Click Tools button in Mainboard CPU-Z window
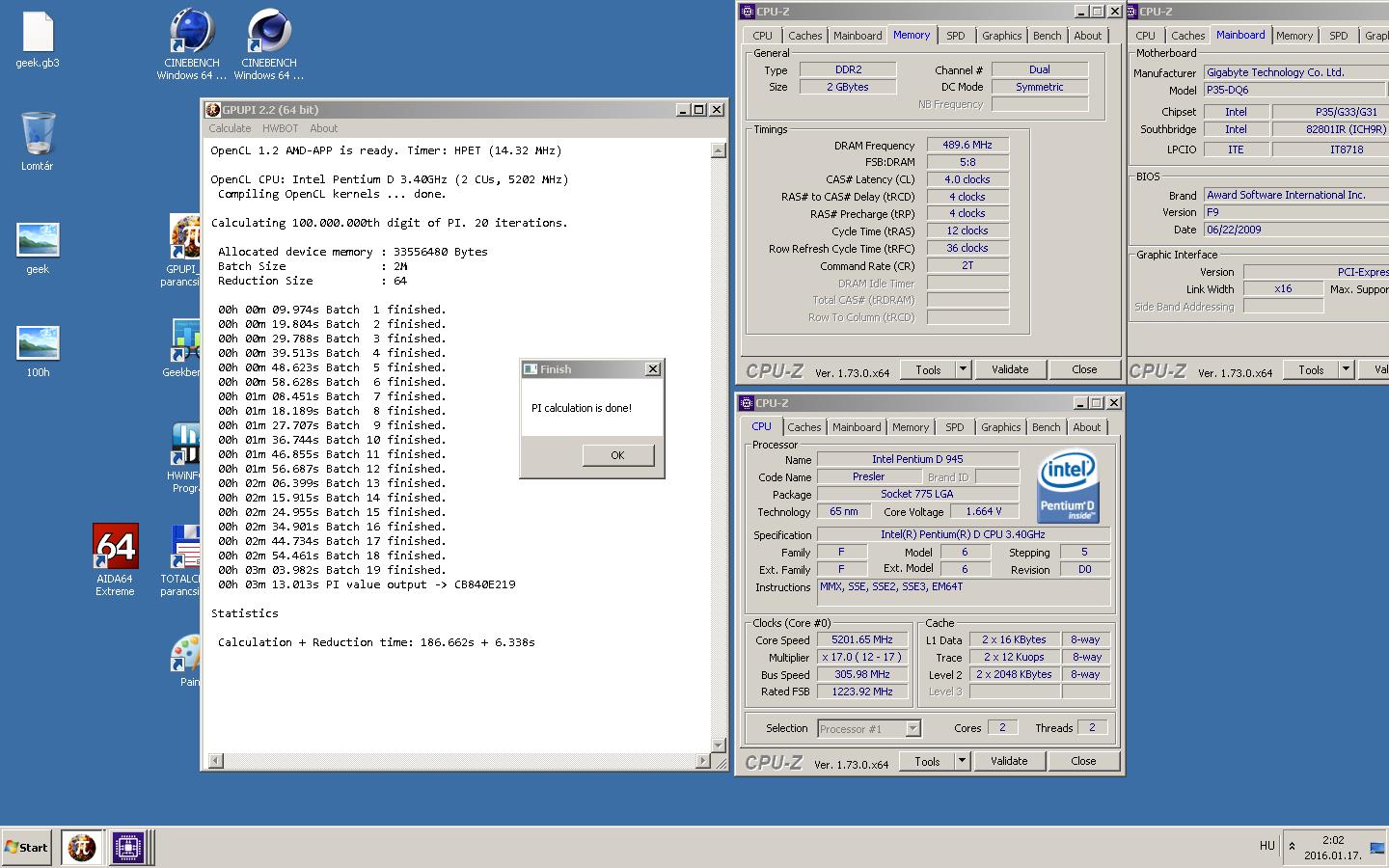The image size is (1389, 868). [x=1311, y=369]
